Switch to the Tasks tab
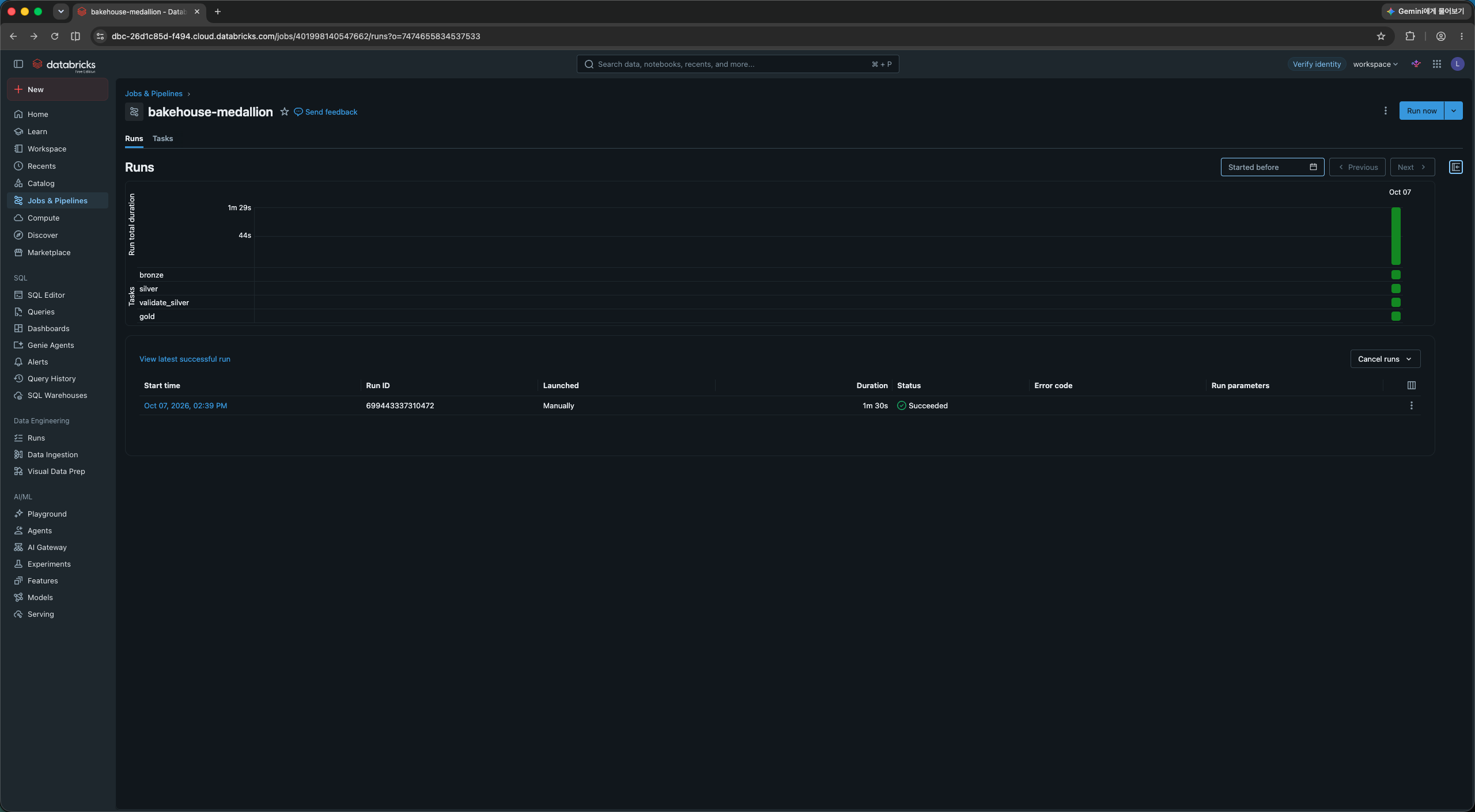1475x812 pixels. (x=162, y=138)
